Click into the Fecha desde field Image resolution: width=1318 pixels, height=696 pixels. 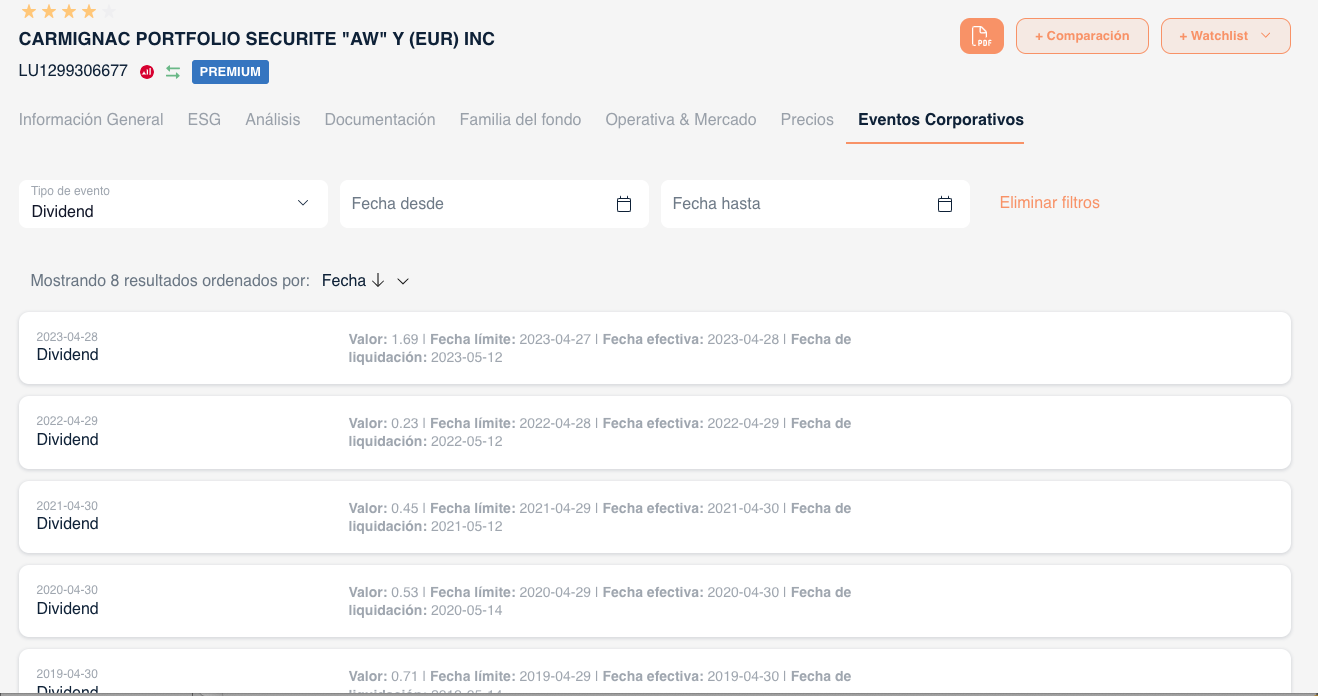494,204
